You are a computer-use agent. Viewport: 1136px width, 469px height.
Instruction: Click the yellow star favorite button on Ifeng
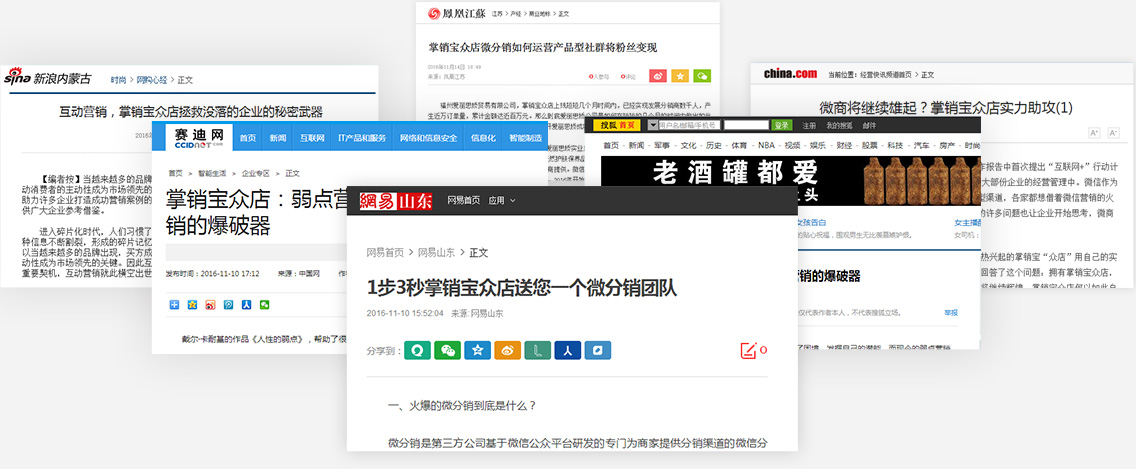(x=680, y=76)
